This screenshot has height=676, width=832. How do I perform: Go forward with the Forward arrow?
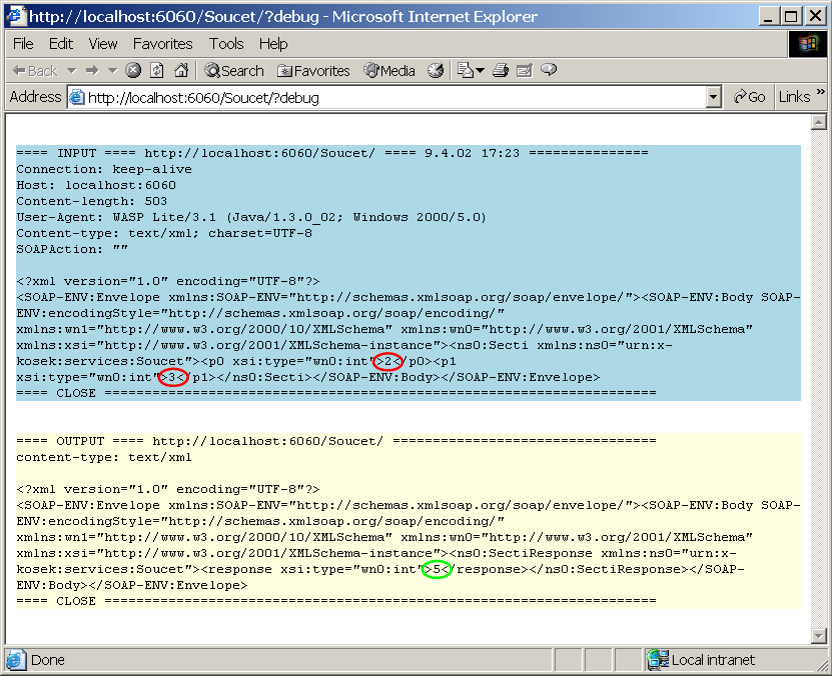[x=92, y=71]
